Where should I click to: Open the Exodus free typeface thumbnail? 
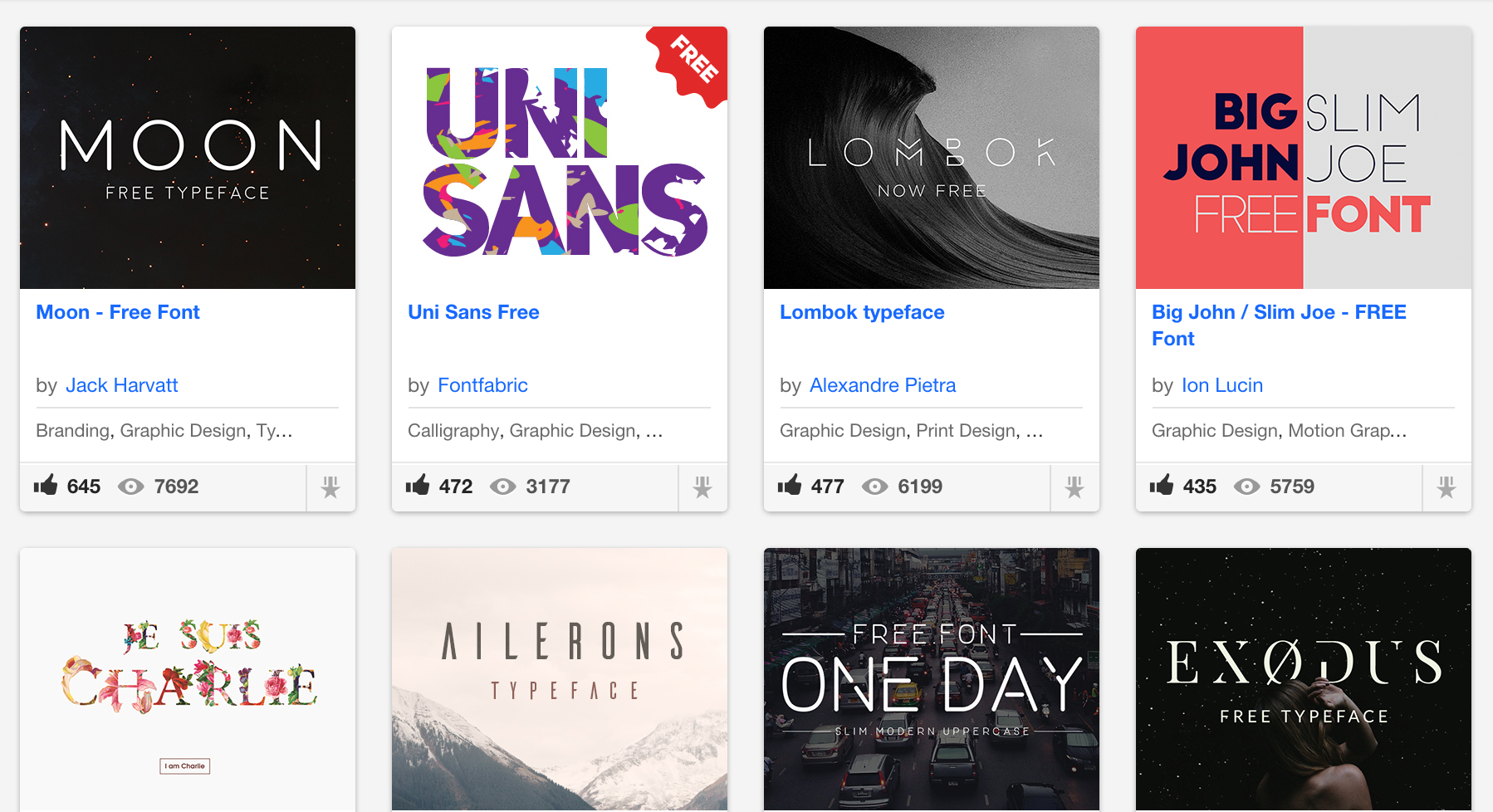pos(1304,680)
